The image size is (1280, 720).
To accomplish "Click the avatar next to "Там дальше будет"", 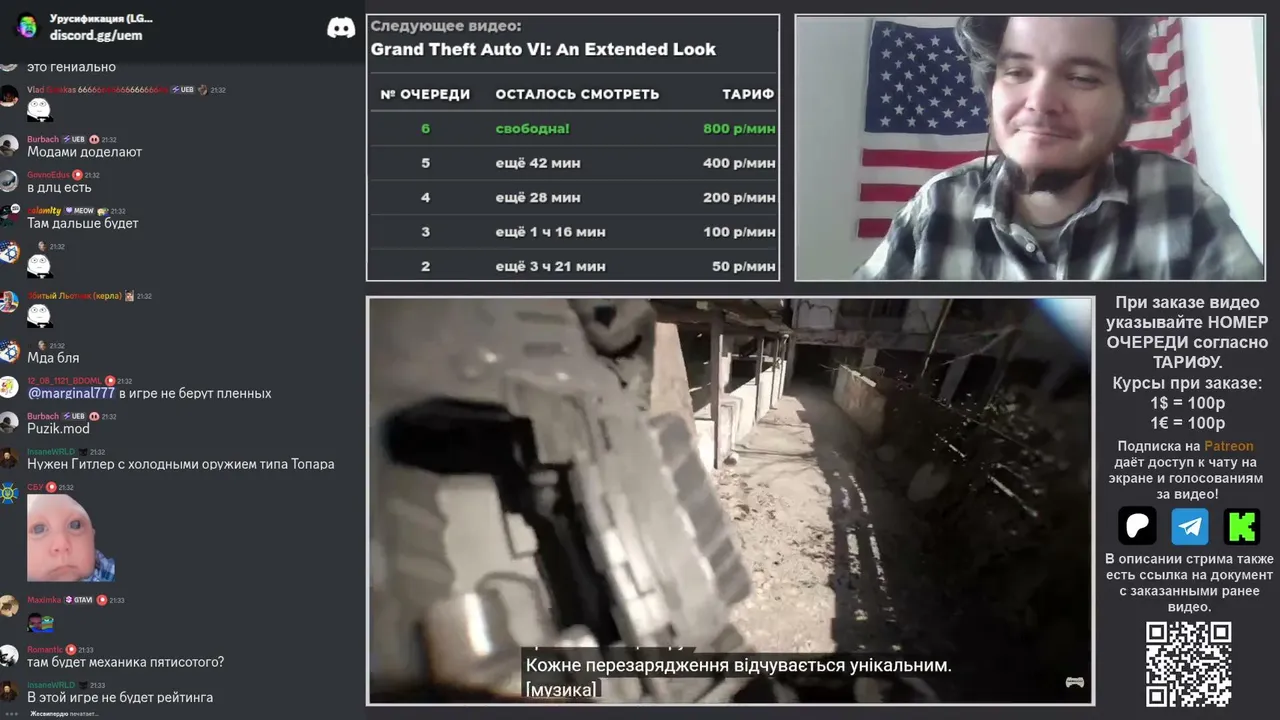I will [x=9, y=216].
